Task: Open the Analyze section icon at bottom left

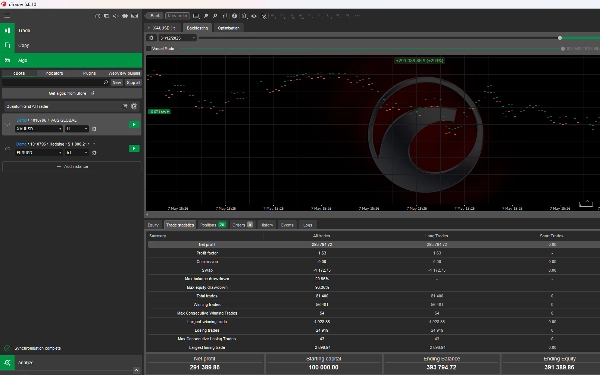Action: click(x=7, y=362)
